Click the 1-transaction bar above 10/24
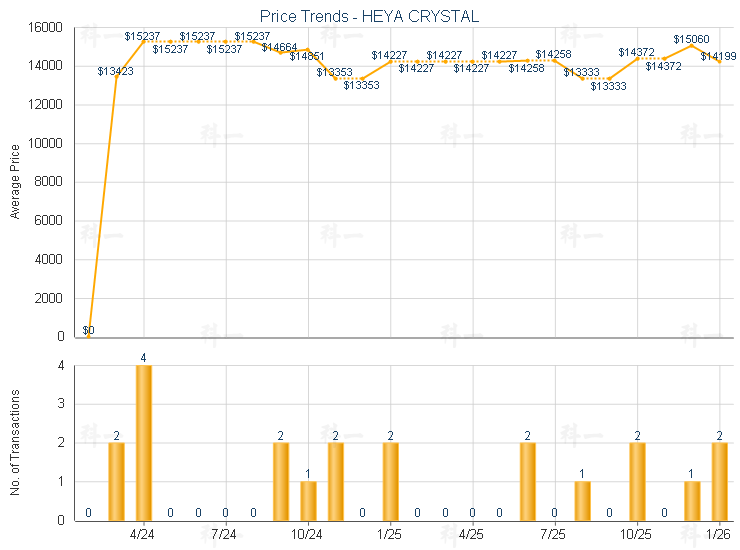 click(x=308, y=500)
